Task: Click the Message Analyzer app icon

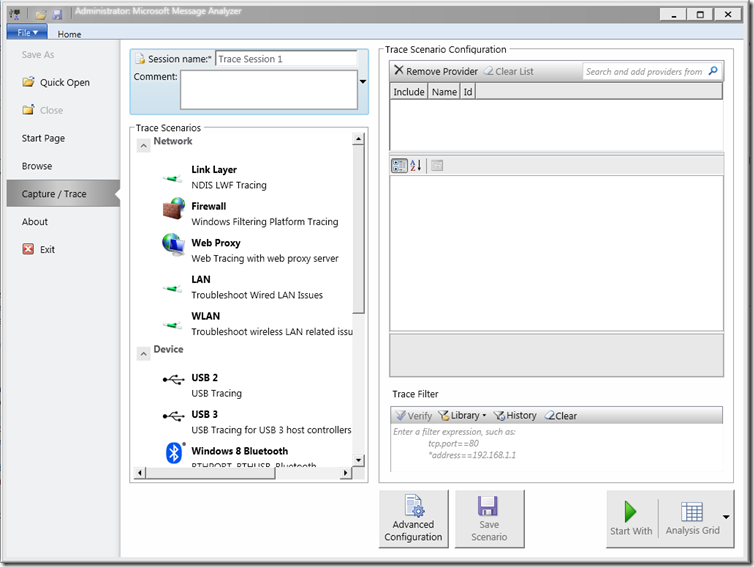Action: coord(15,14)
